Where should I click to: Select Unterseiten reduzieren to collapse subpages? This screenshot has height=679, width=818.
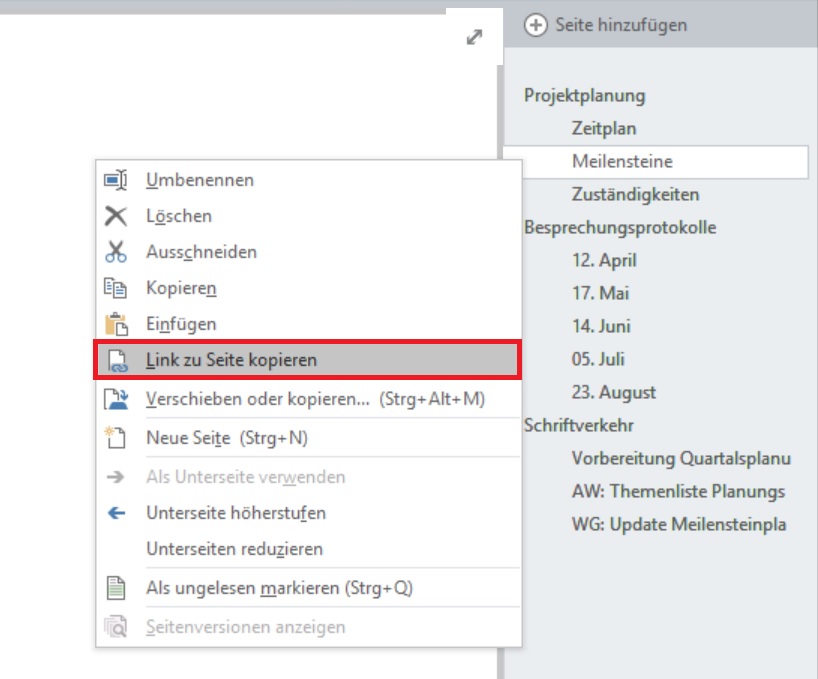(234, 549)
